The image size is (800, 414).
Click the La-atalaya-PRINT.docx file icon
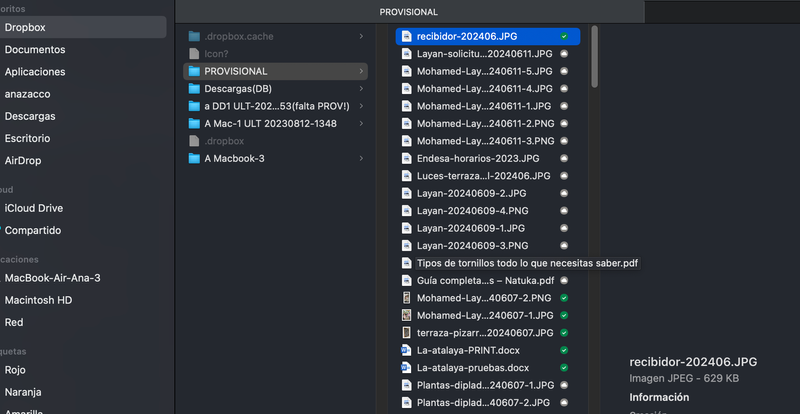406,350
